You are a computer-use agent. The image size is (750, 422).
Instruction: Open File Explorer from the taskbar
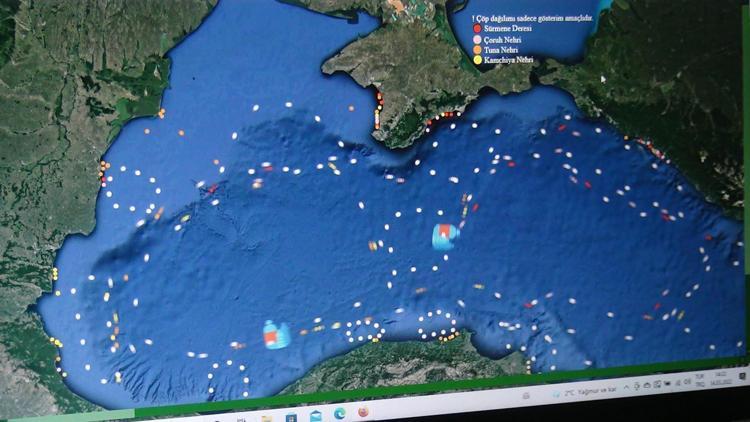point(268,418)
